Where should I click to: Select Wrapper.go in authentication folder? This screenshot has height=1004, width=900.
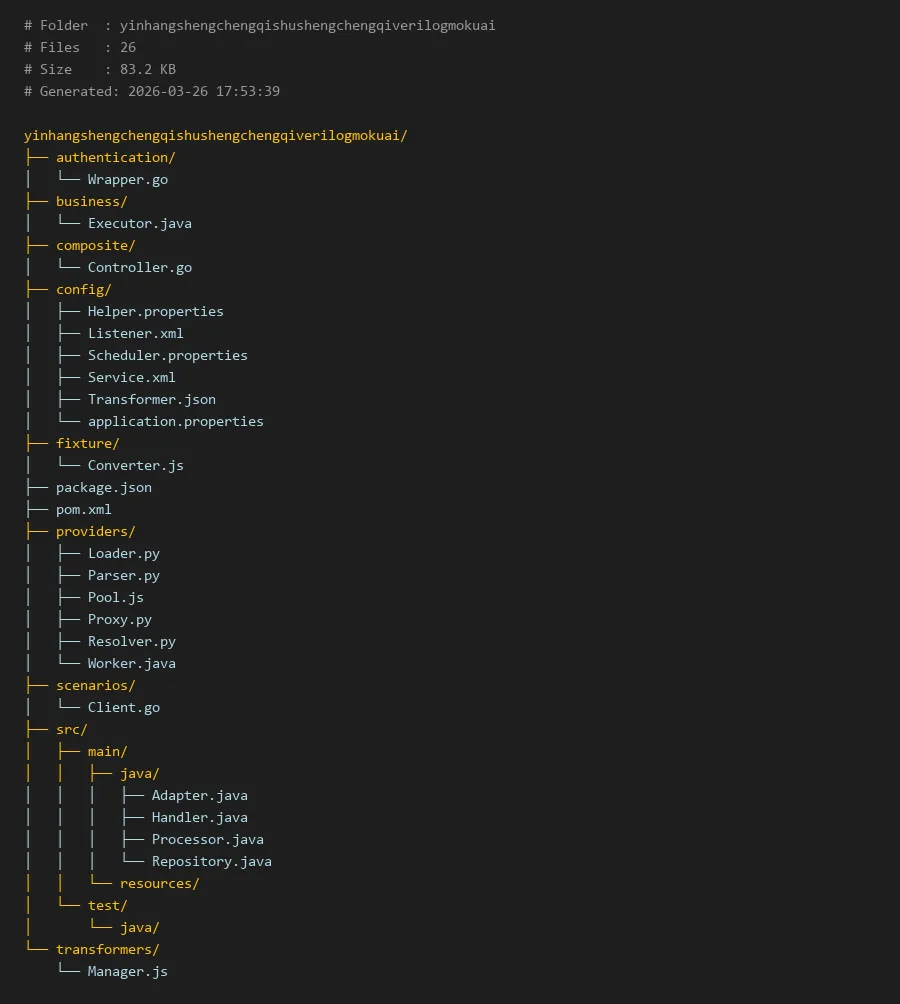127,179
